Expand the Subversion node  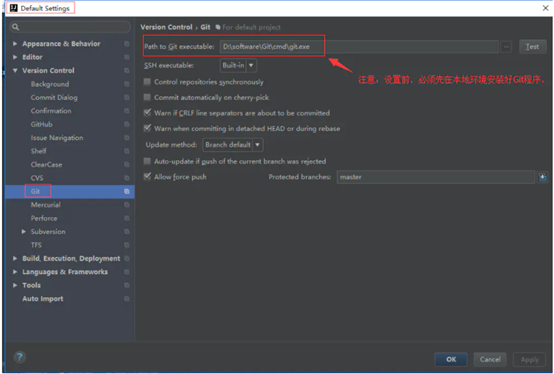(x=24, y=232)
